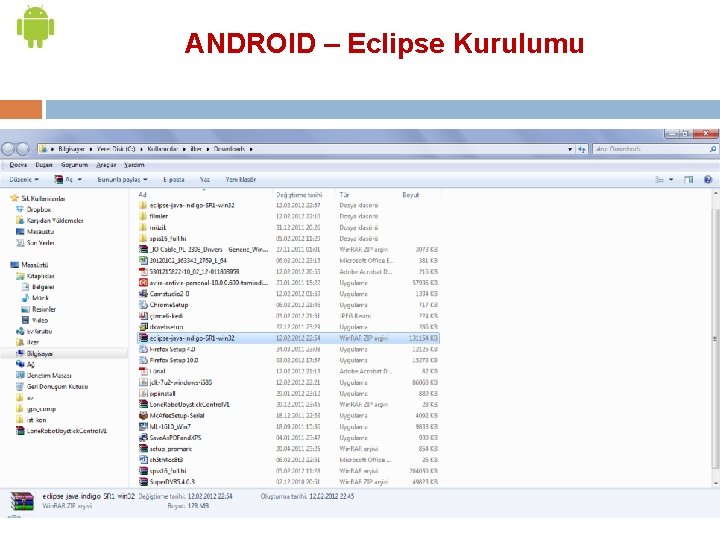Click the search magnifier icon
Image resolution: width=720 pixels, height=540 pixels.
713,149
